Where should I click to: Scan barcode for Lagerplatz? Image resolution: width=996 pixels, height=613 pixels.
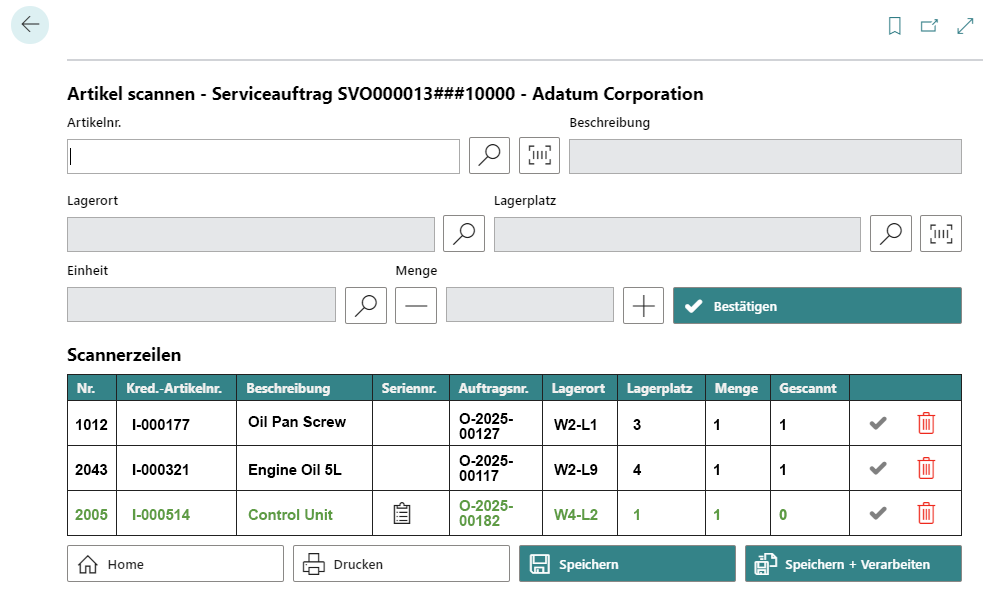coord(941,233)
